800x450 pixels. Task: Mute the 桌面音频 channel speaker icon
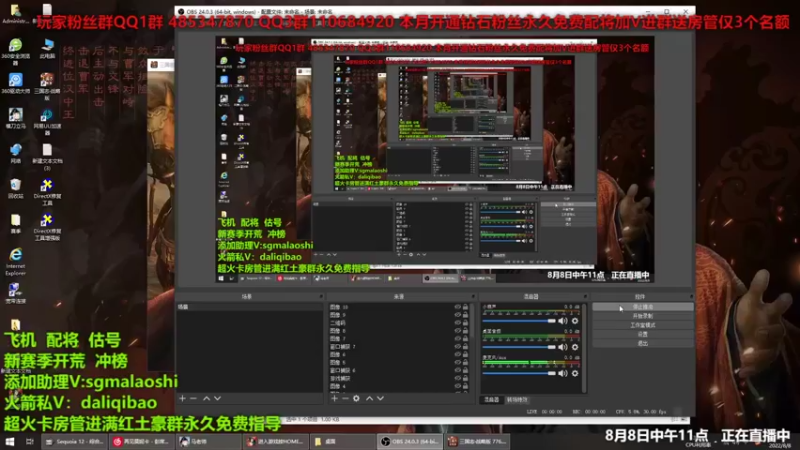(563, 347)
